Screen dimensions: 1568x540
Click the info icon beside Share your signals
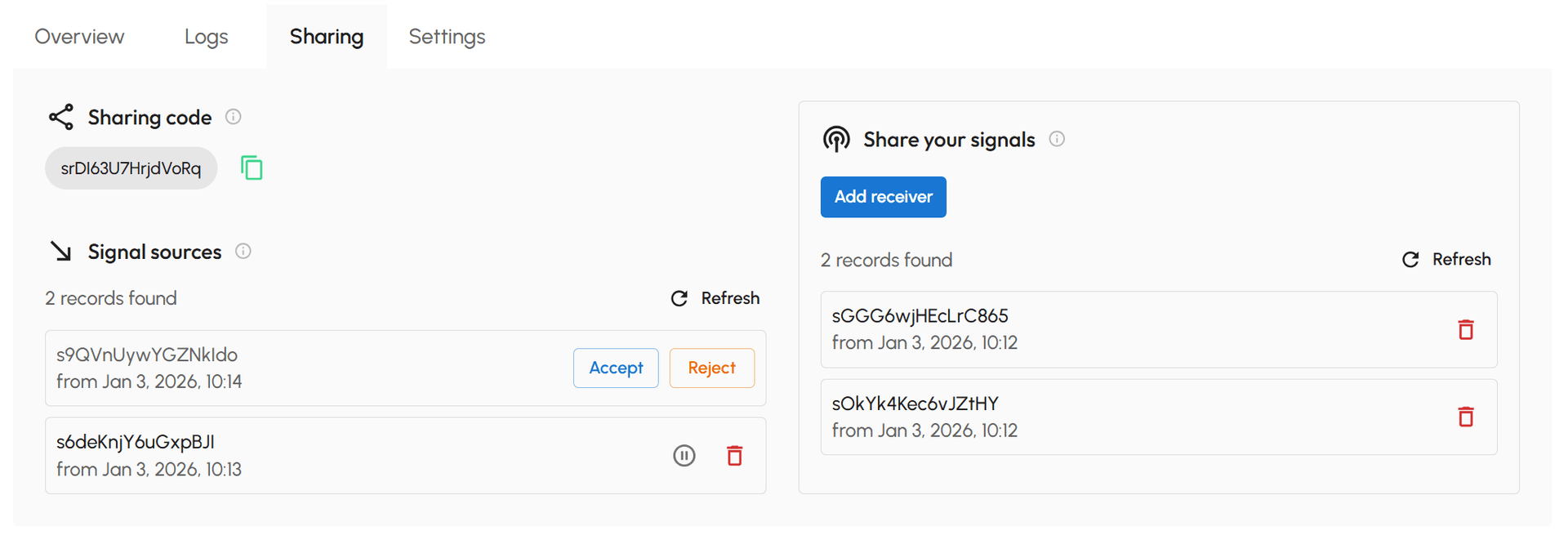[1057, 139]
